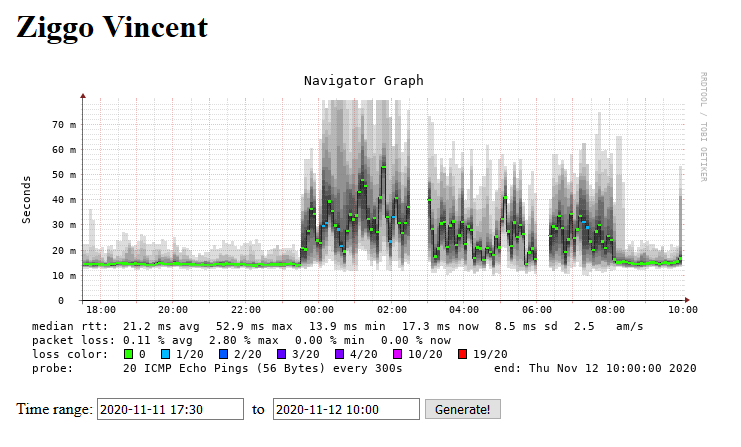
Task: Click the violet 3/20 loss swatch
Action: (281, 354)
